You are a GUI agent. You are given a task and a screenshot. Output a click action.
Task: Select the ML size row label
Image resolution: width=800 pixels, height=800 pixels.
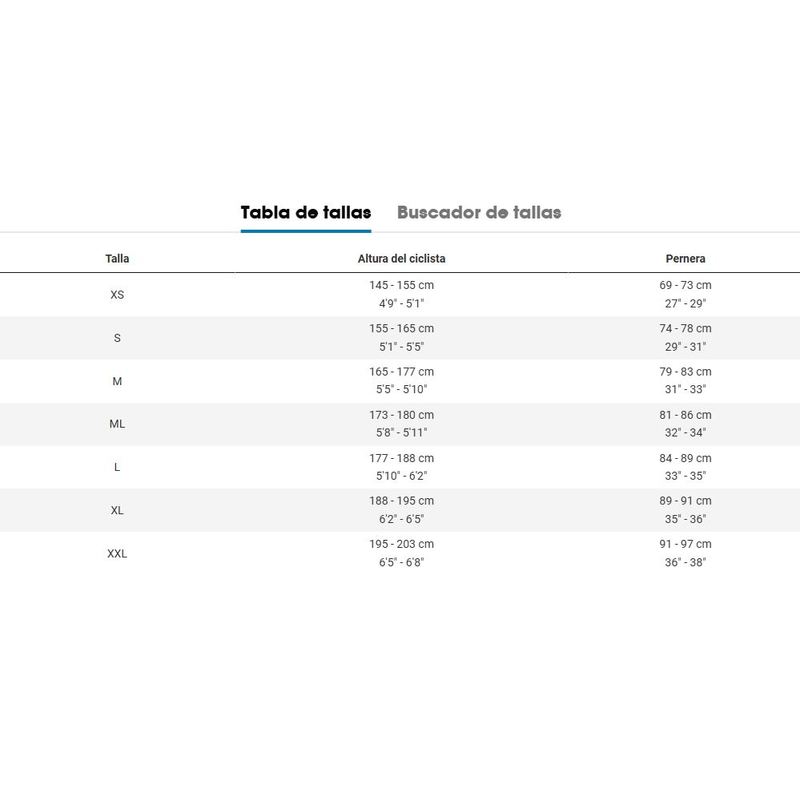click(x=117, y=424)
